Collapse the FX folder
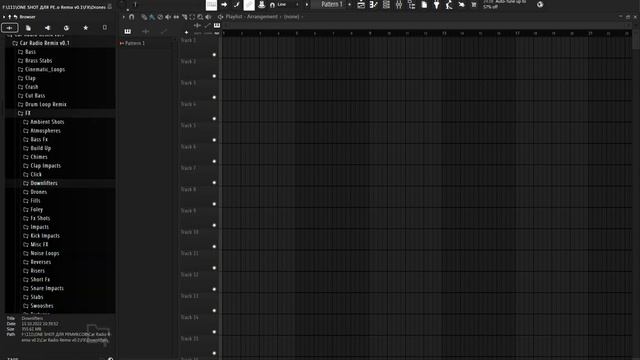 (x=24, y=113)
